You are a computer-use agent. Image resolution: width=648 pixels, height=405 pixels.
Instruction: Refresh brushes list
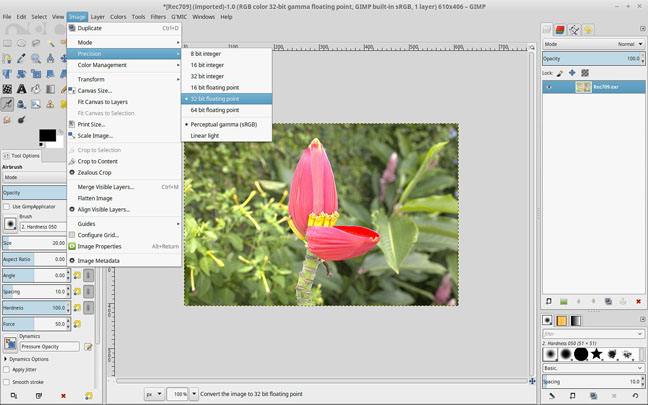click(x=635, y=396)
